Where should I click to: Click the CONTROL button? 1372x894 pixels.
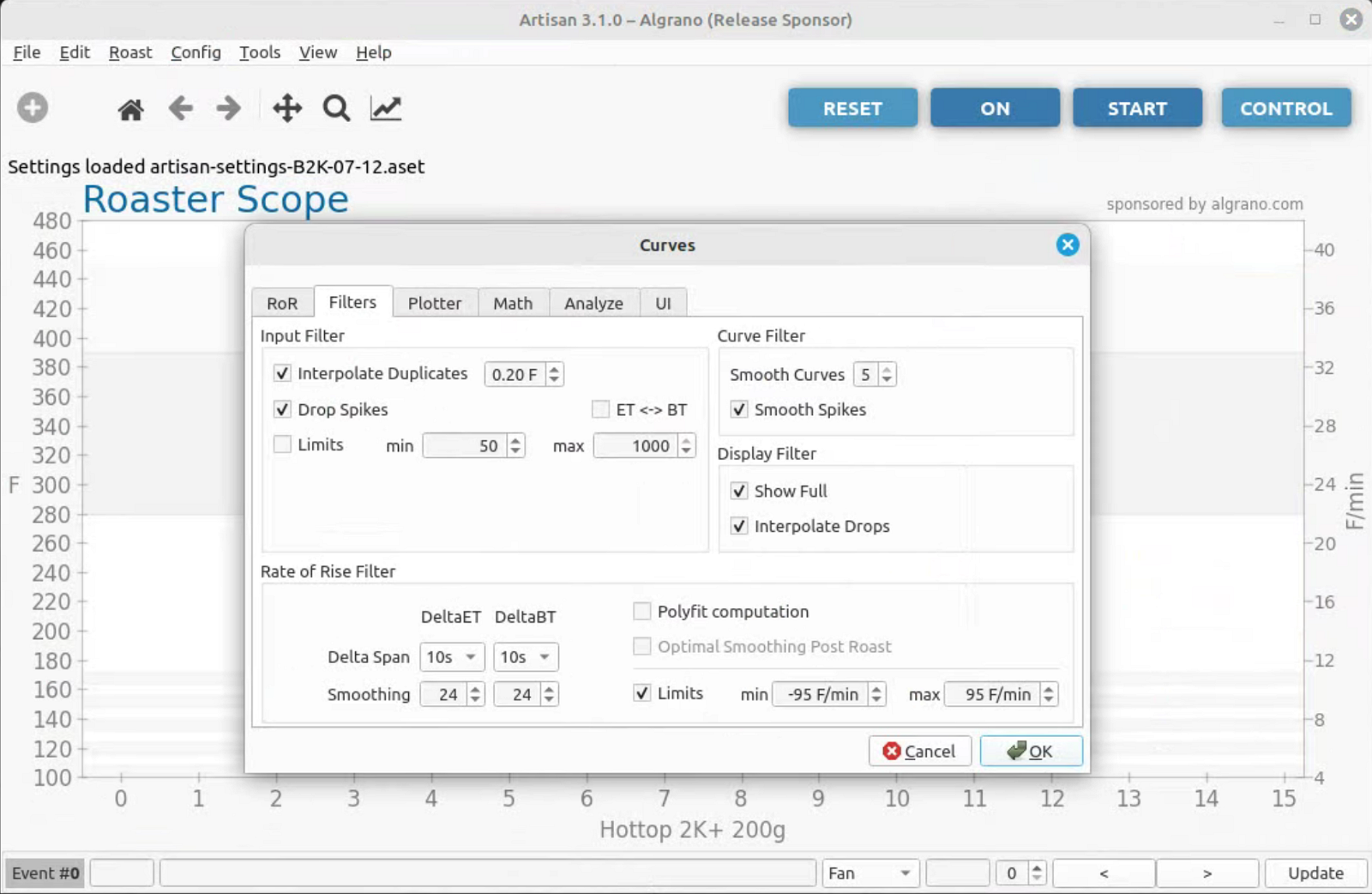1286,108
